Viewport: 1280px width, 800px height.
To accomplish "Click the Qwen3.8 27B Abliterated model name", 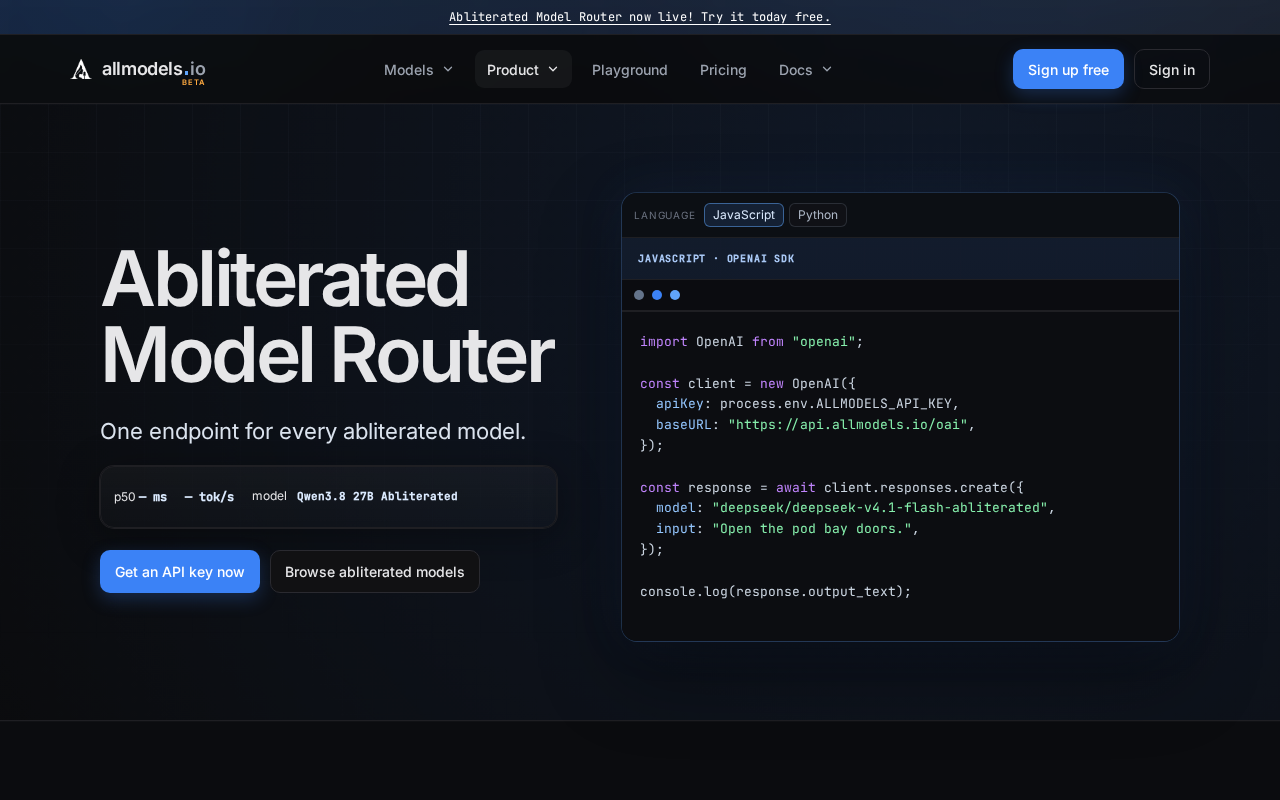I will 377,496.
